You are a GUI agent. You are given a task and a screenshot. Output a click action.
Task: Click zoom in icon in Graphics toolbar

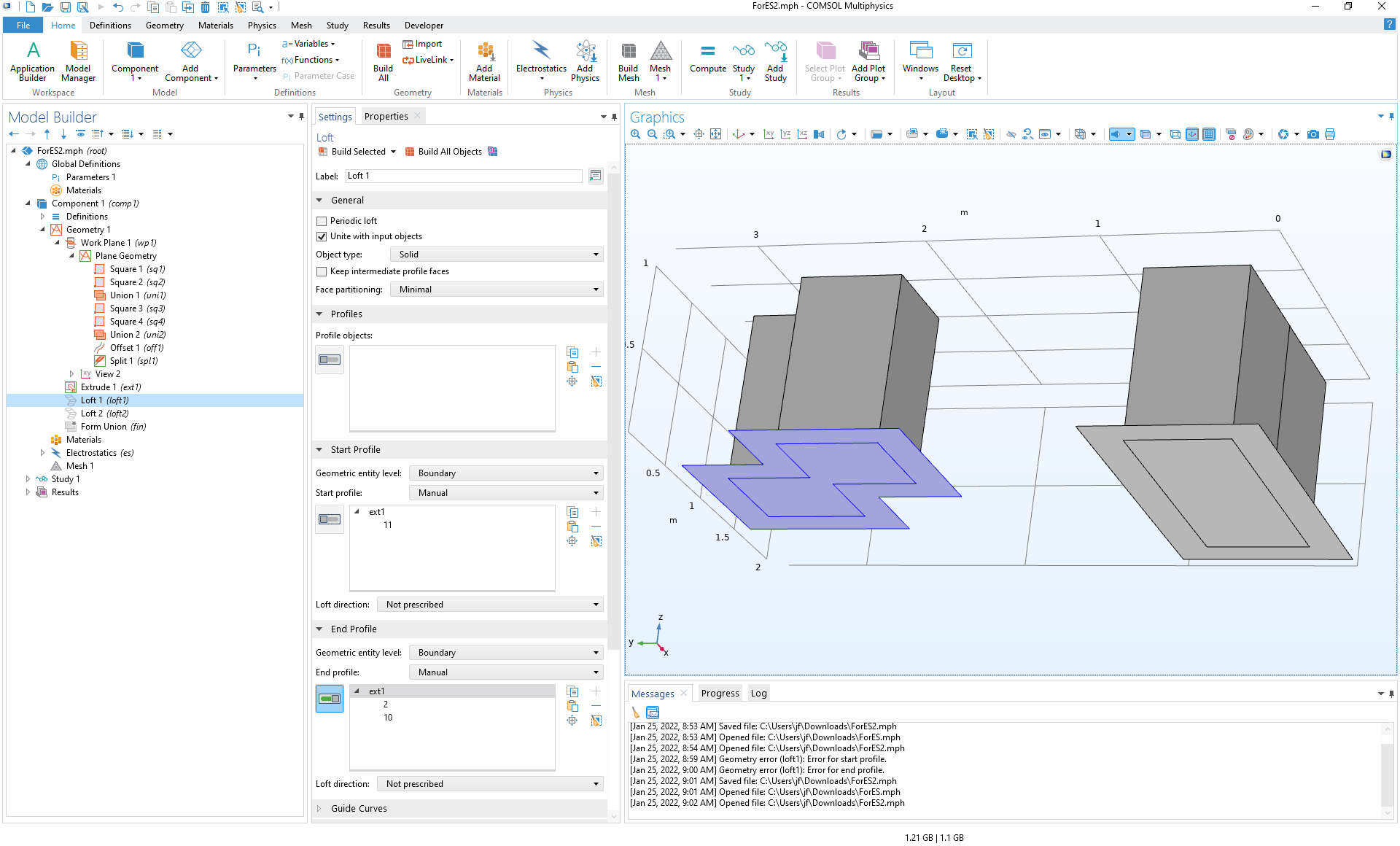(x=636, y=134)
